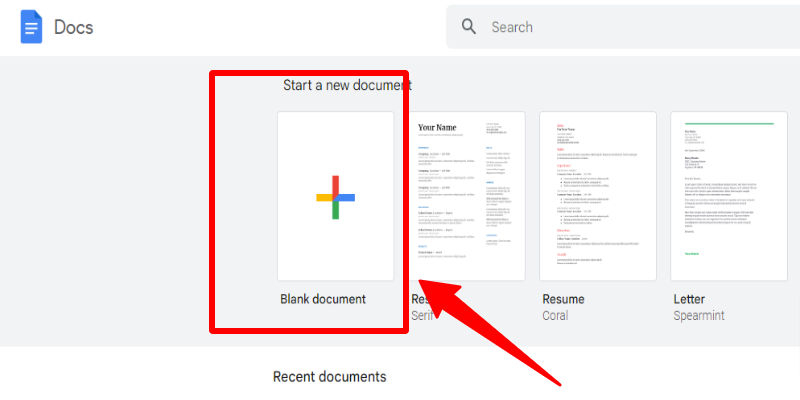Open the Resume Coral template thumbnail

click(x=598, y=196)
